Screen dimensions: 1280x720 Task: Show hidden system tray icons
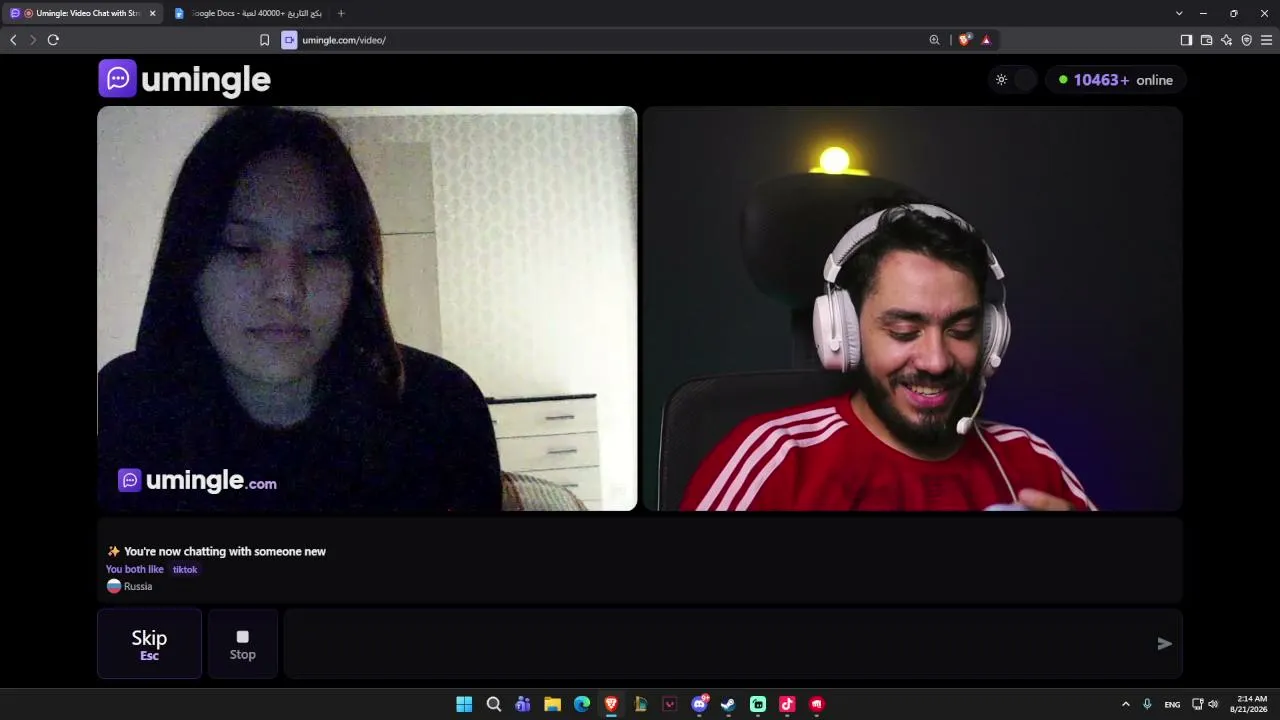pyautogui.click(x=1125, y=704)
